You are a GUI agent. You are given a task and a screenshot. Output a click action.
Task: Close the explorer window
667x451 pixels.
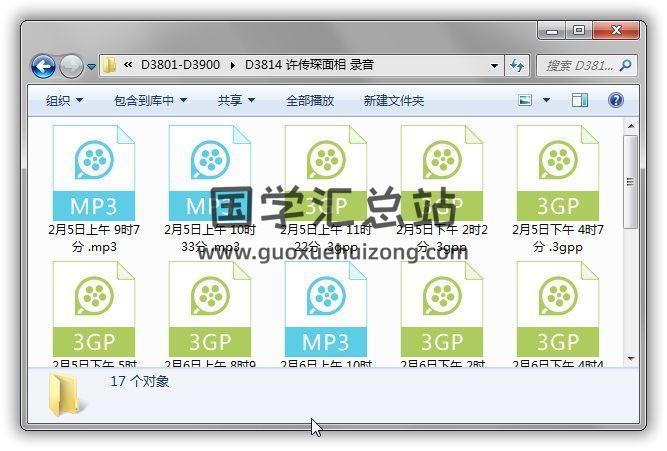[616, 31]
